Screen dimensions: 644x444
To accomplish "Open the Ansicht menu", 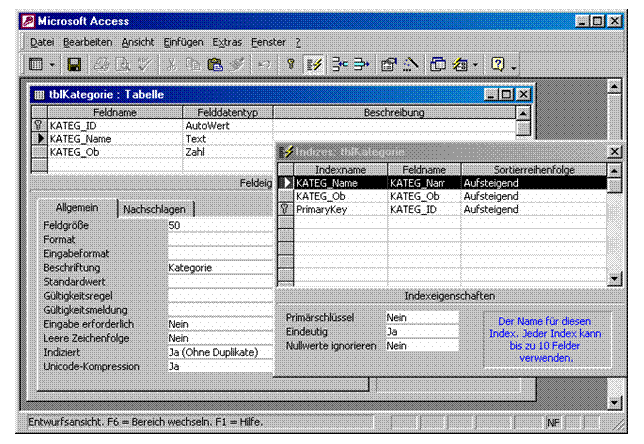I will (138, 42).
